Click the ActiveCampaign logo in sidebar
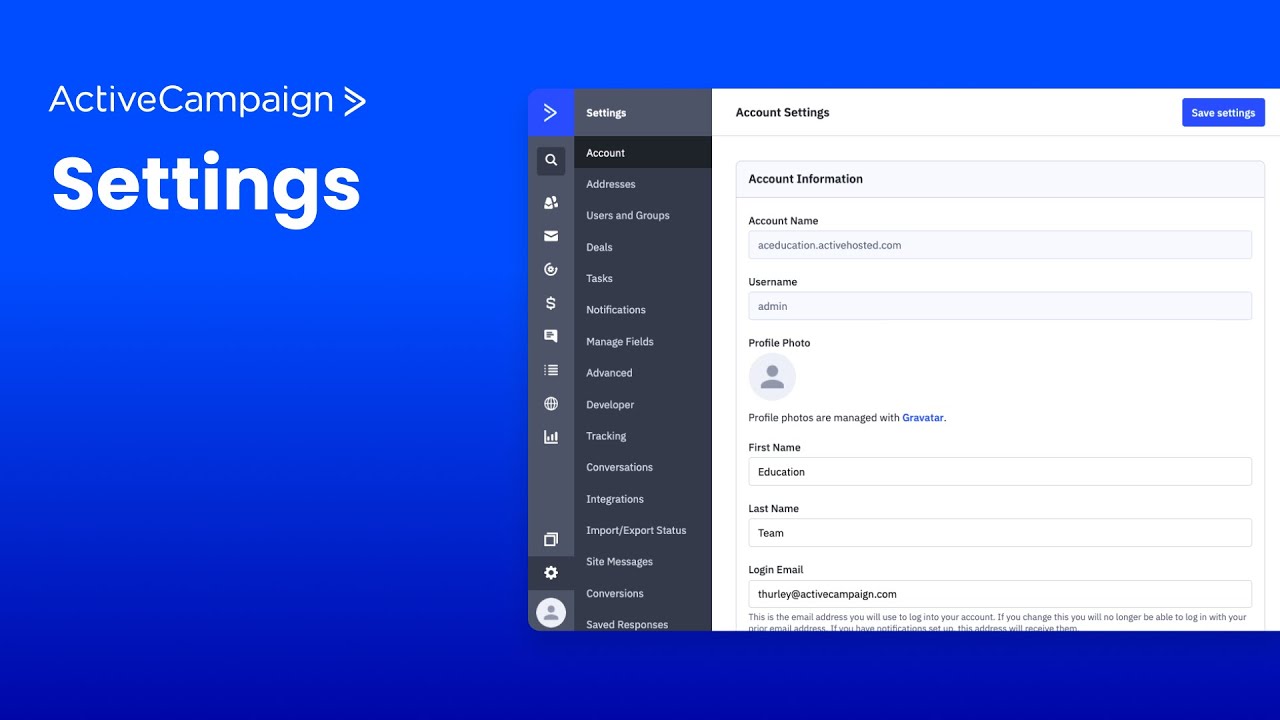The width and height of the screenshot is (1280, 720). [x=551, y=113]
